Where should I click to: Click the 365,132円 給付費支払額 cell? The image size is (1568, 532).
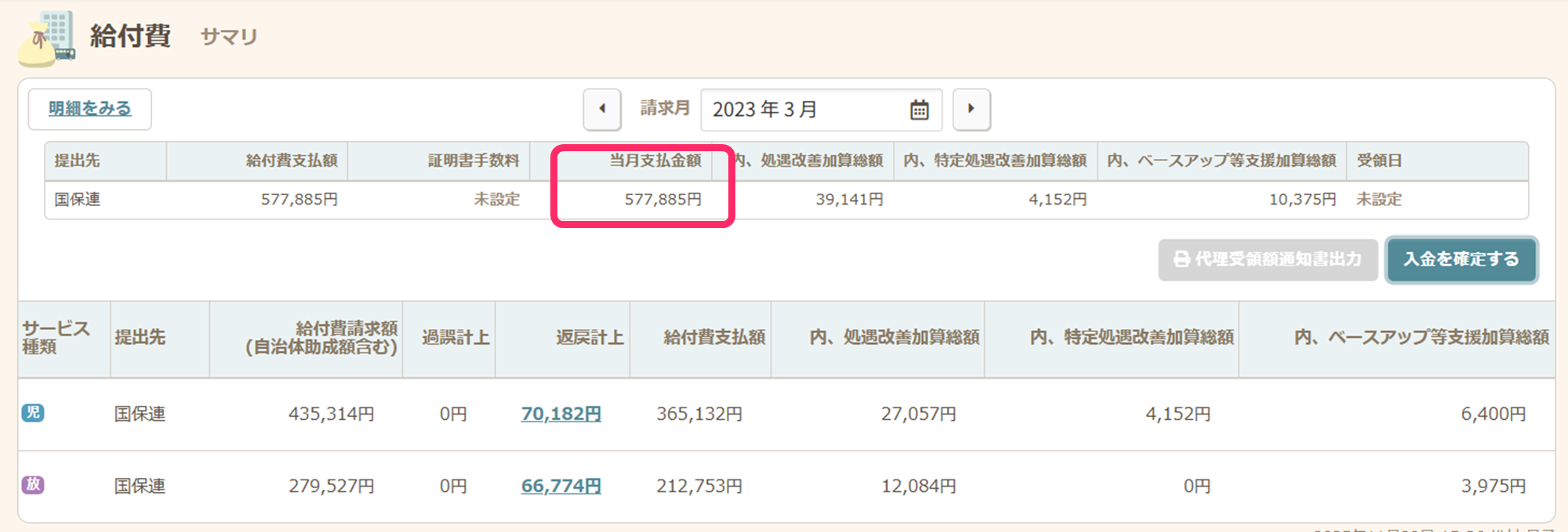699,414
